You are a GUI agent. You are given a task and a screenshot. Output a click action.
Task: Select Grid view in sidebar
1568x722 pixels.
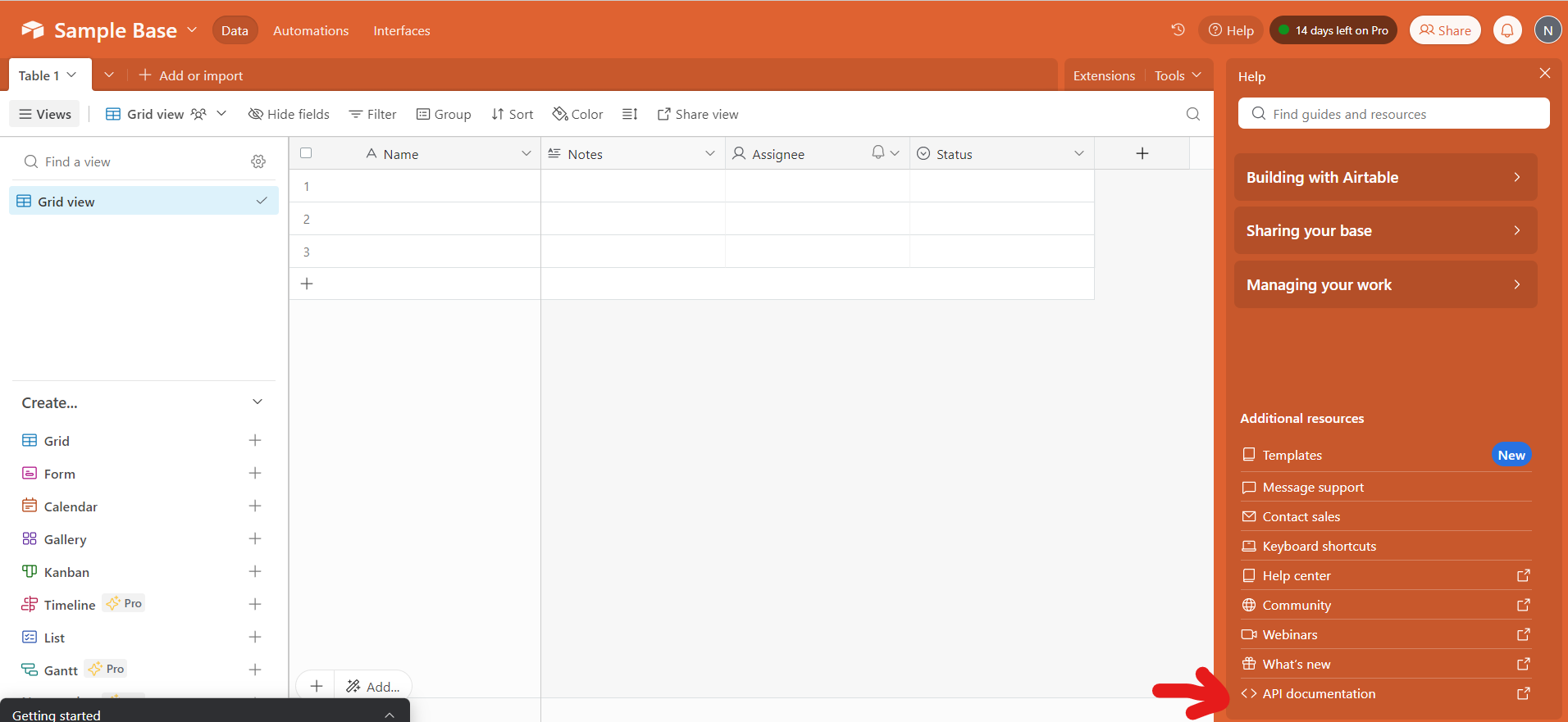pos(144,201)
